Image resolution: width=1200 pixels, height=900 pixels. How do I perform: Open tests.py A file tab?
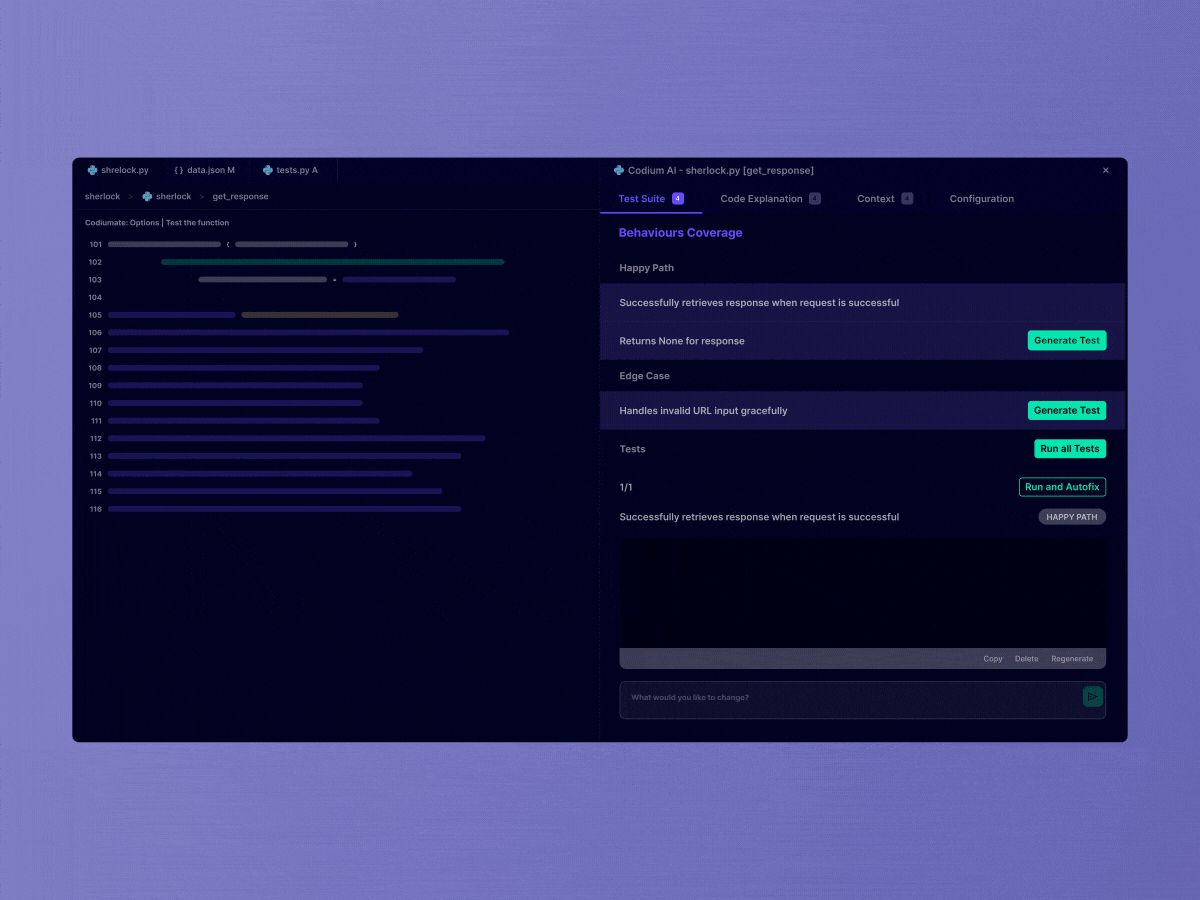(x=290, y=170)
